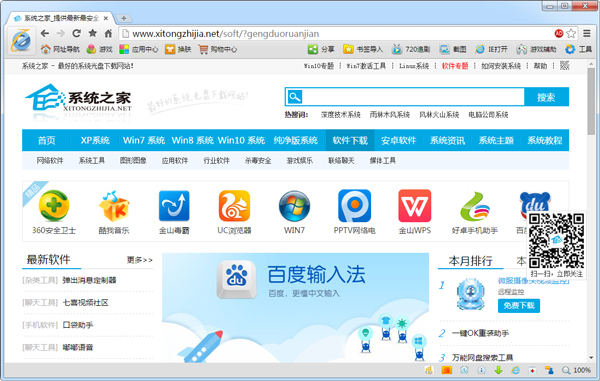
Task: Click the 好卓手机助手 app icon
Action: pos(475,206)
